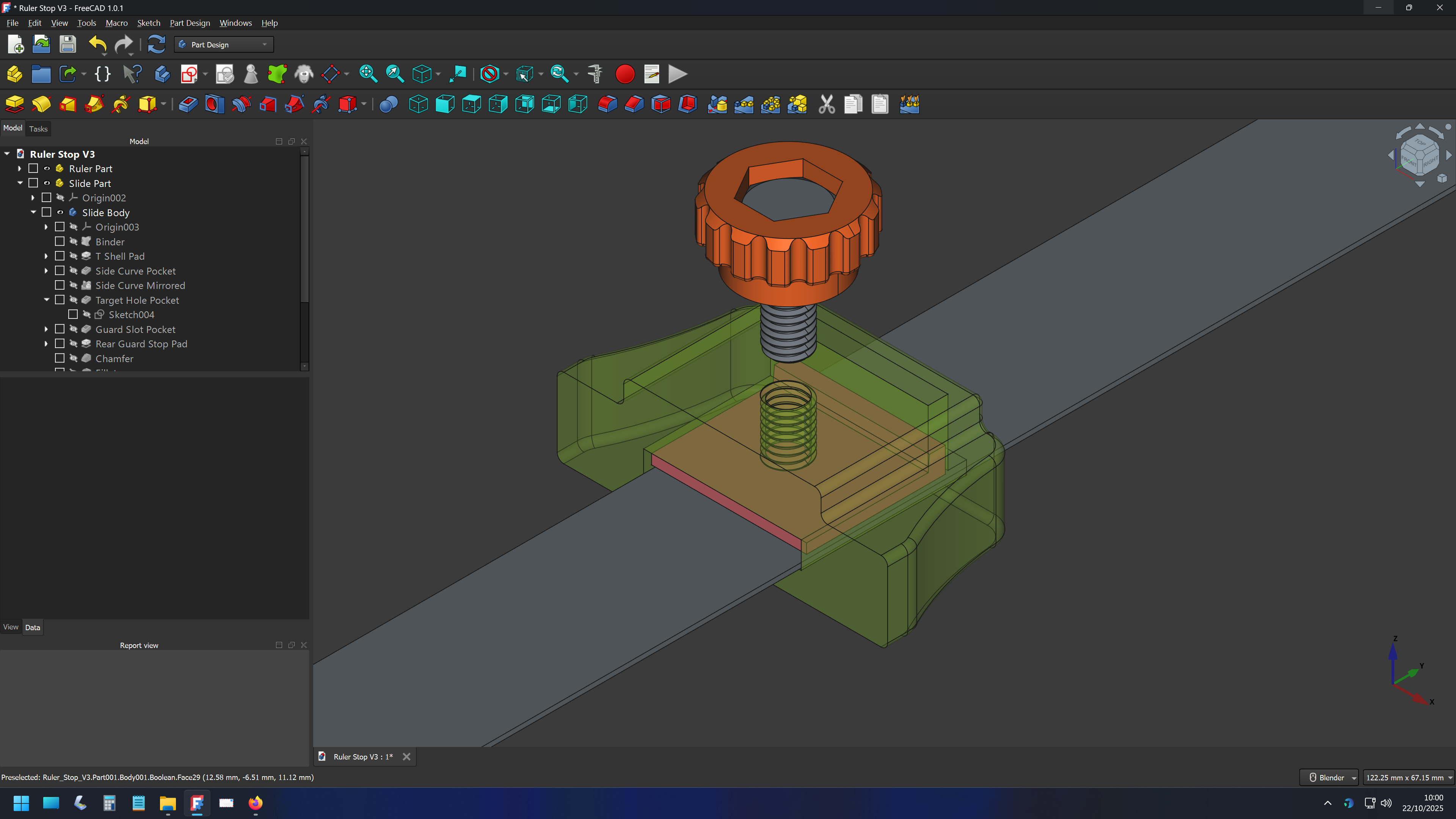Select the Chamfer tool icon

634,104
